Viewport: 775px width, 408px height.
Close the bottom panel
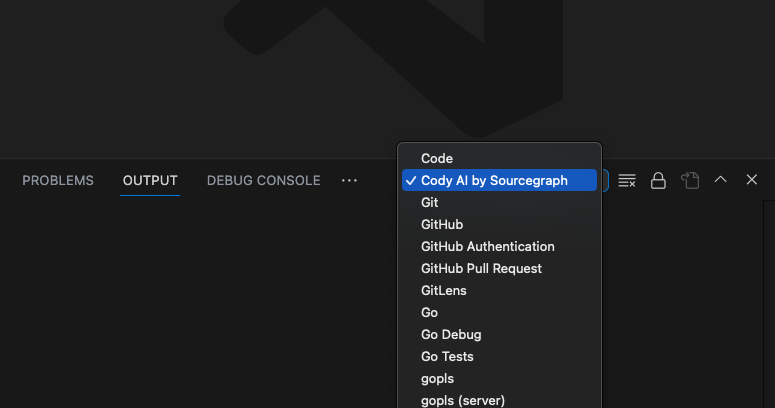(752, 180)
